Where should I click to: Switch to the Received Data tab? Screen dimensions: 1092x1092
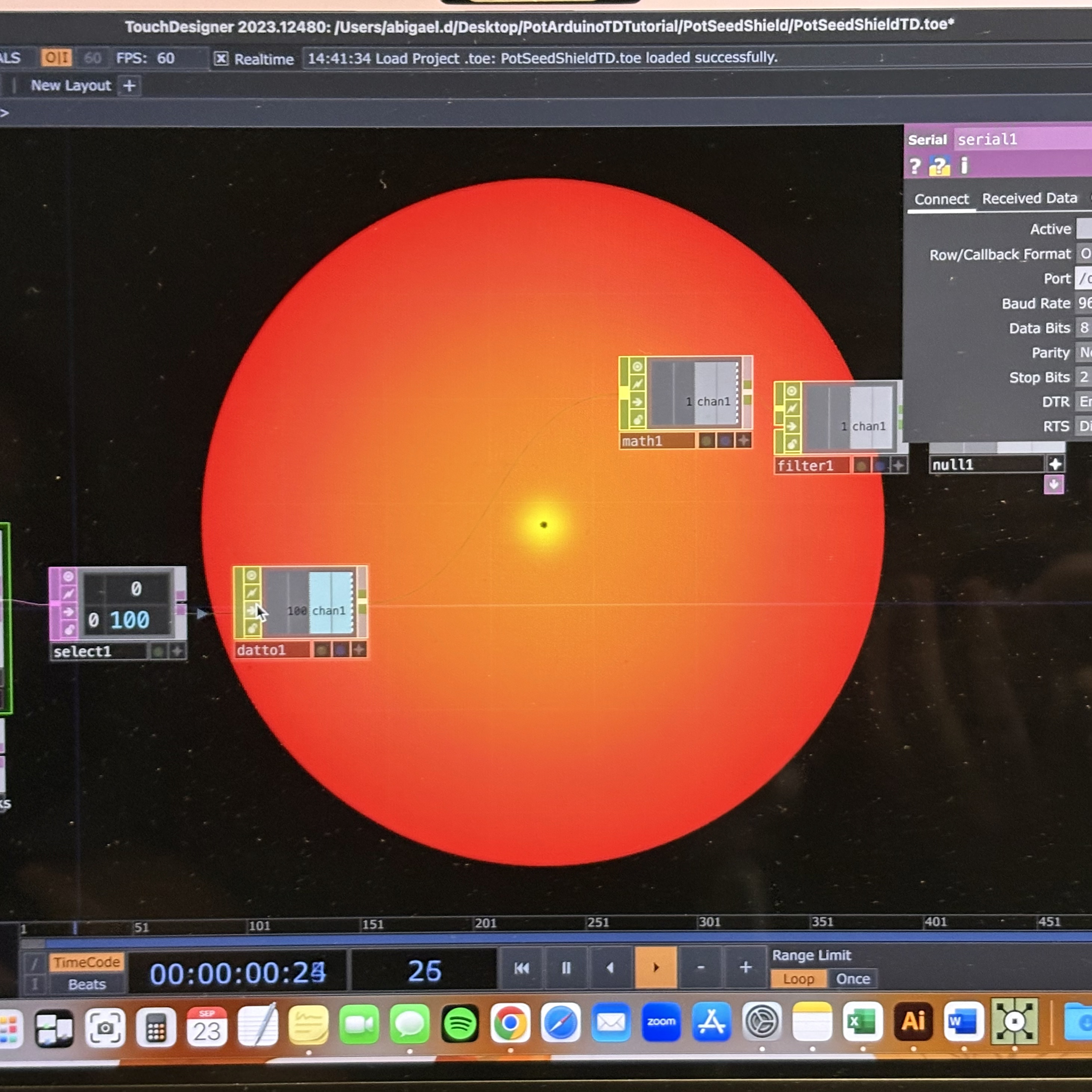1029,199
